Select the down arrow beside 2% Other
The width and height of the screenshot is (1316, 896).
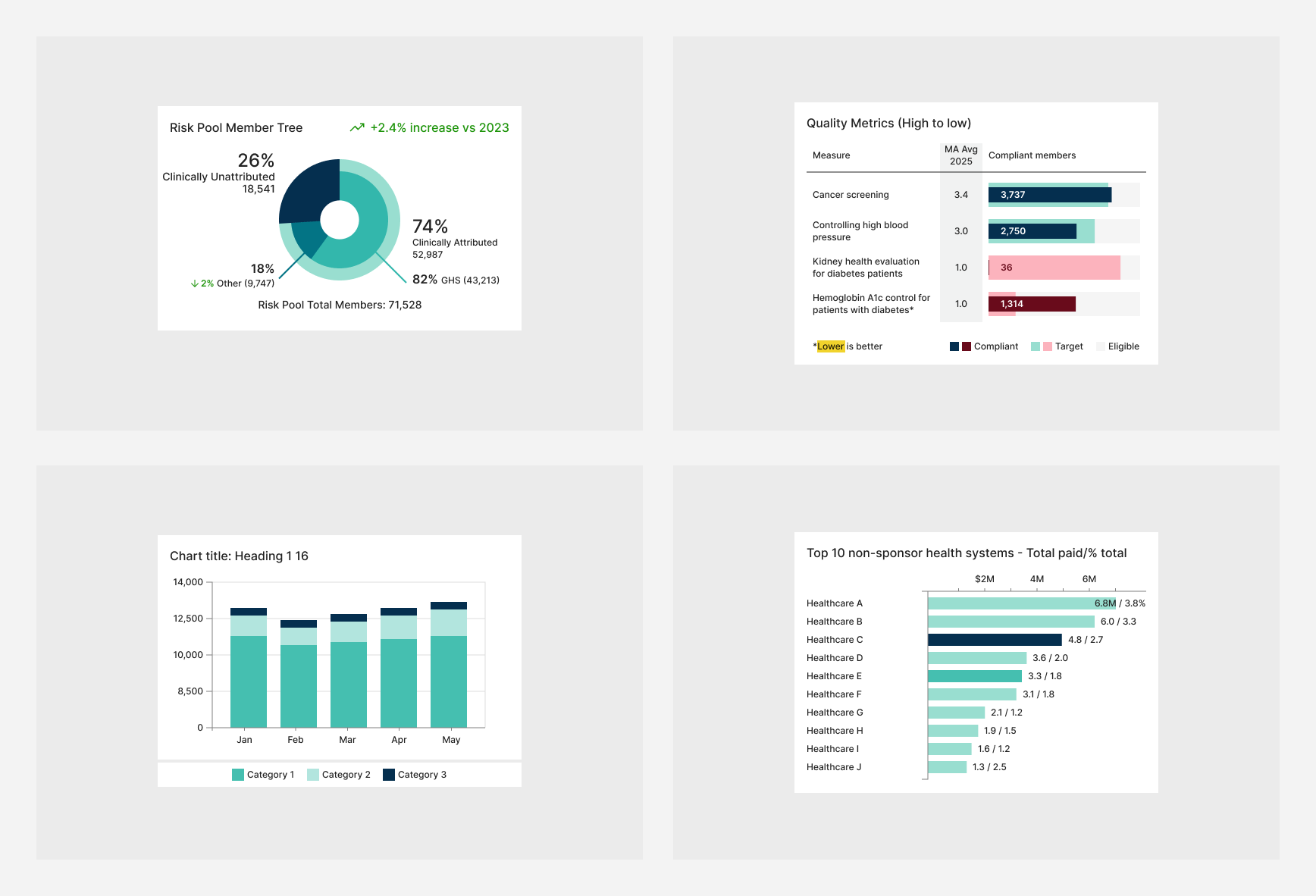196,283
